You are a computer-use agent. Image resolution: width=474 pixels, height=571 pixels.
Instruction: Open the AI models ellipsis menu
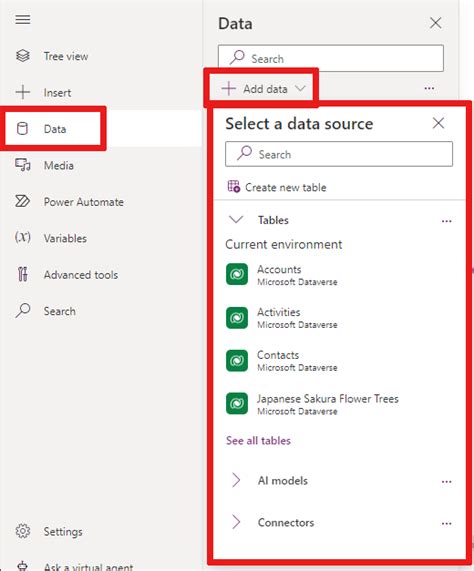(446, 481)
